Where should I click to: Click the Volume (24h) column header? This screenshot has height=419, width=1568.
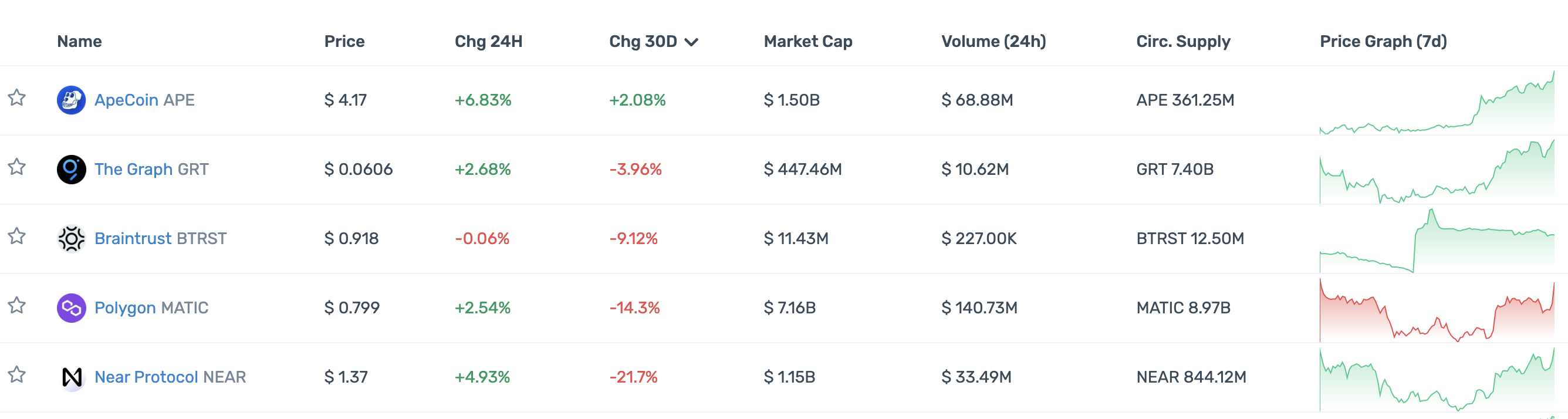point(993,42)
